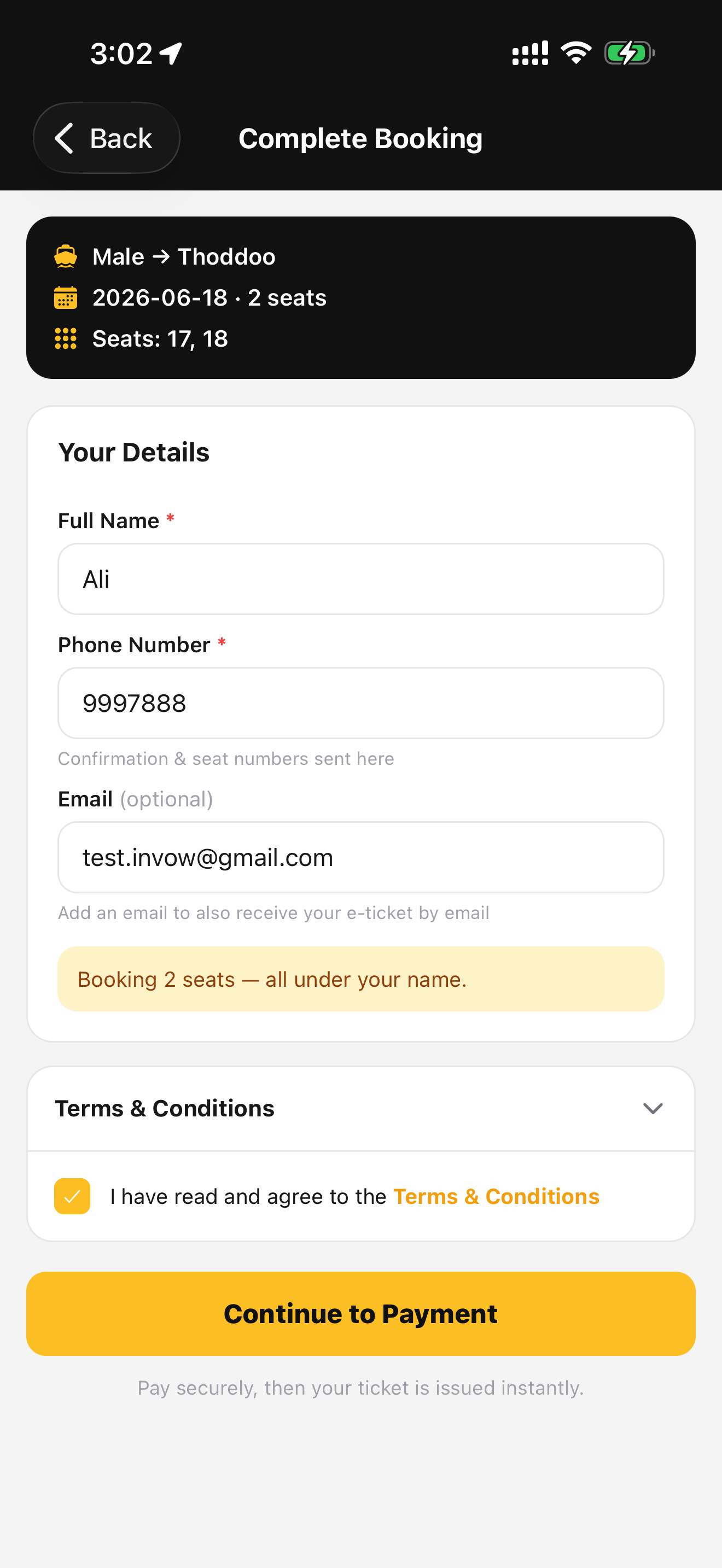Tap the ferry boat icon beside Male → Thoddoo
This screenshot has width=722, height=1568.
[x=66, y=256]
